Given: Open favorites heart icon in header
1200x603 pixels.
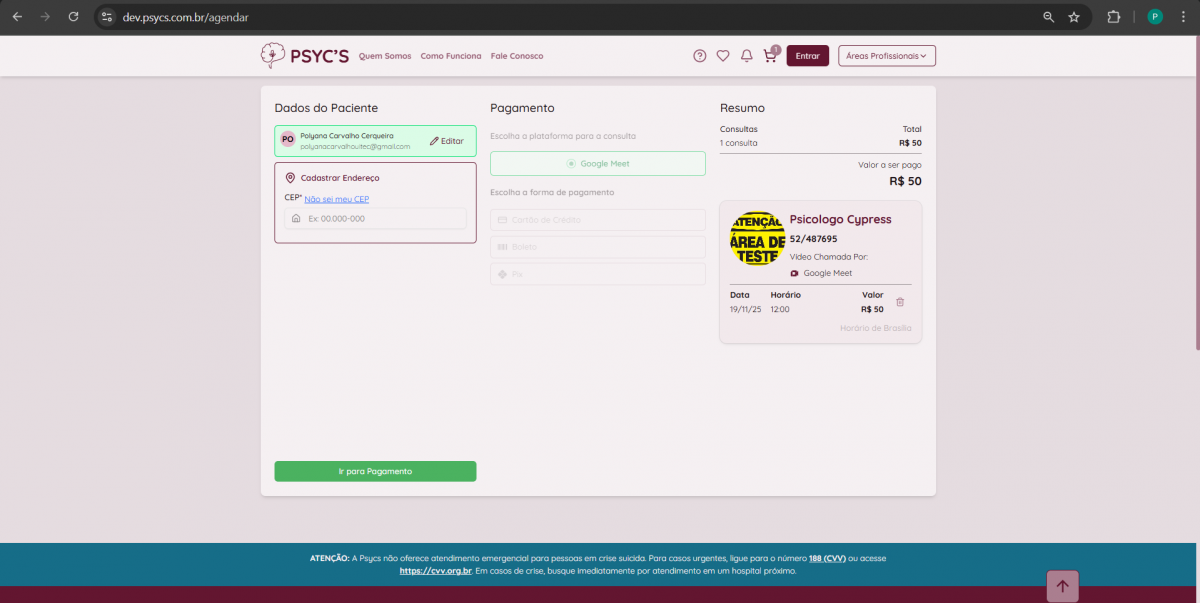Looking at the screenshot, I should pyautogui.click(x=723, y=56).
